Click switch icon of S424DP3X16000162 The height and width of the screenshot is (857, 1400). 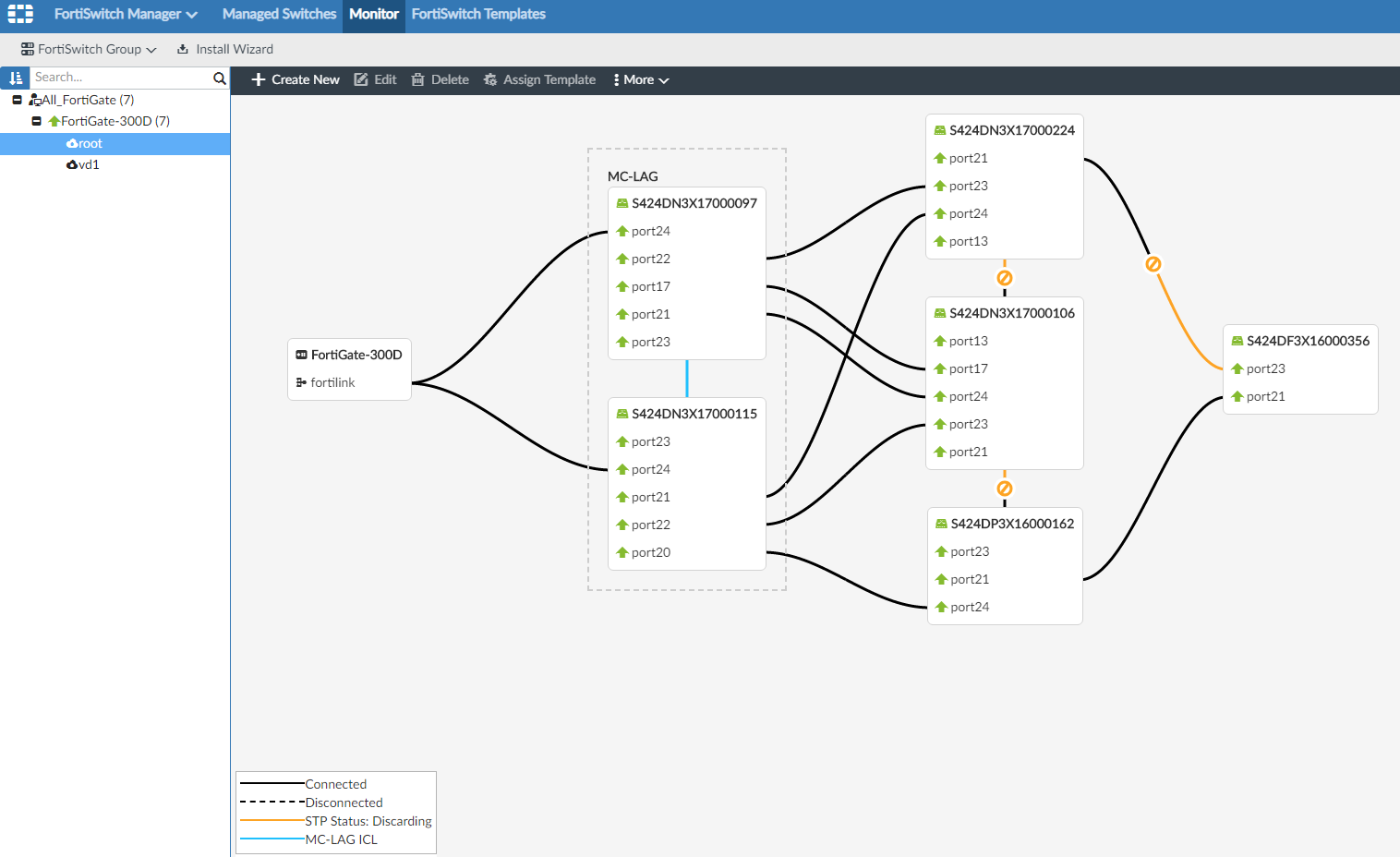click(941, 524)
